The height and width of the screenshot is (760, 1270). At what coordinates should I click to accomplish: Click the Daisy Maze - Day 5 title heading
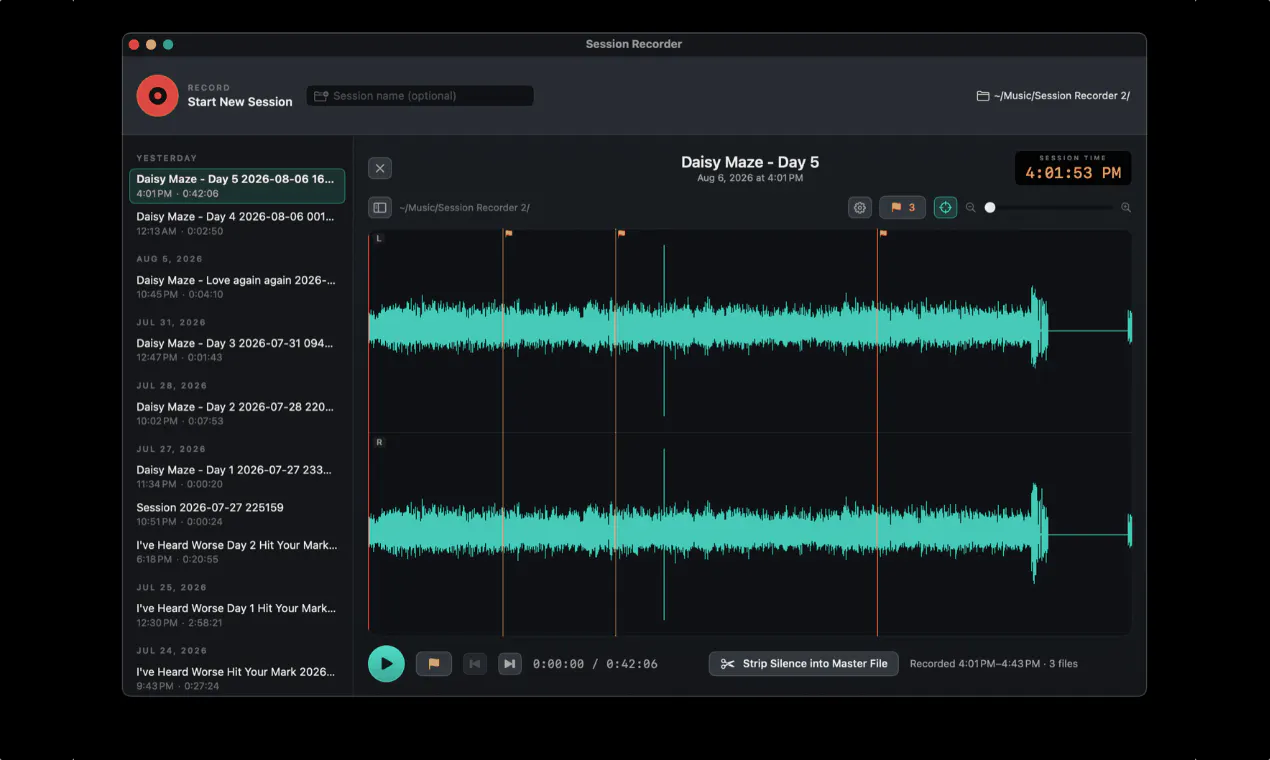point(750,162)
